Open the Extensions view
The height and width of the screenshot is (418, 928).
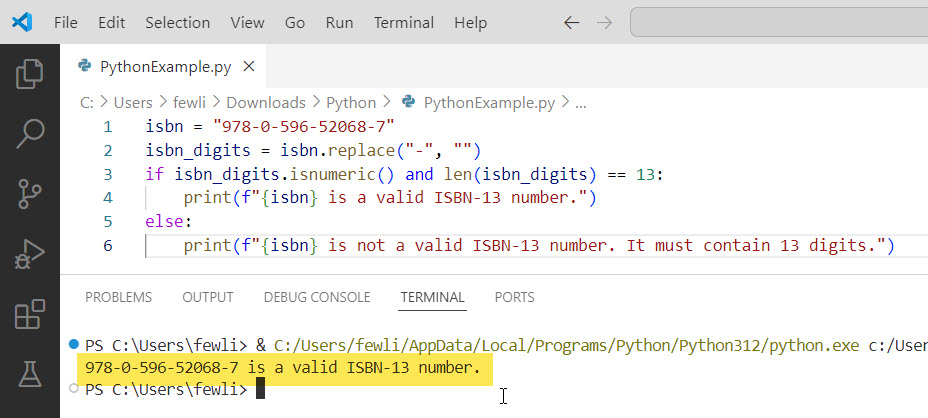click(x=30, y=314)
